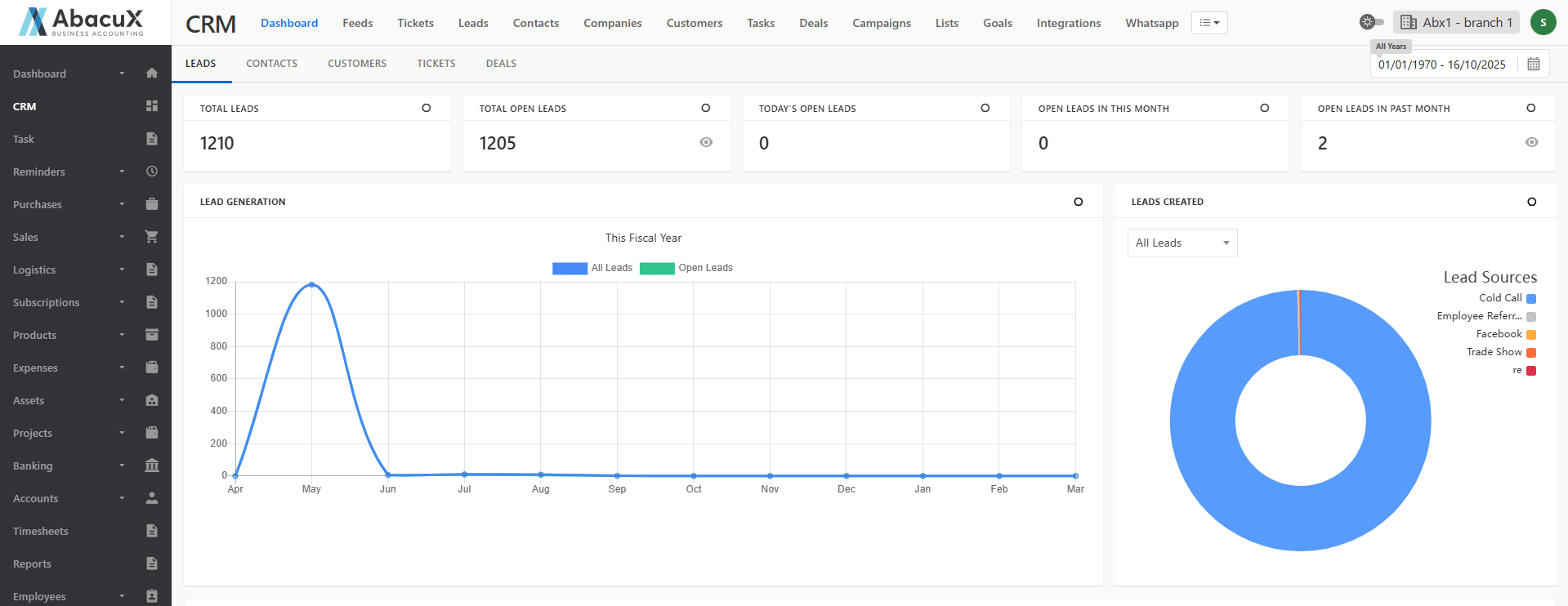1568x606 pixels.
Task: Click the Purchases briefcase icon
Action: tap(151, 204)
